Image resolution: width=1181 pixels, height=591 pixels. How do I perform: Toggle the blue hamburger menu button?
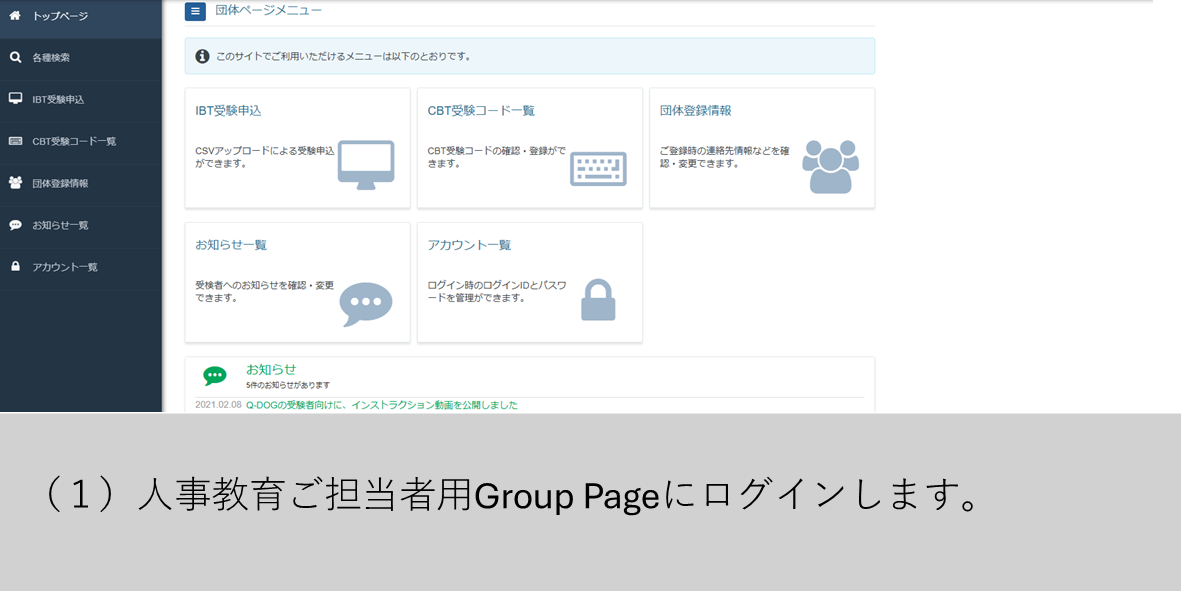pos(195,11)
